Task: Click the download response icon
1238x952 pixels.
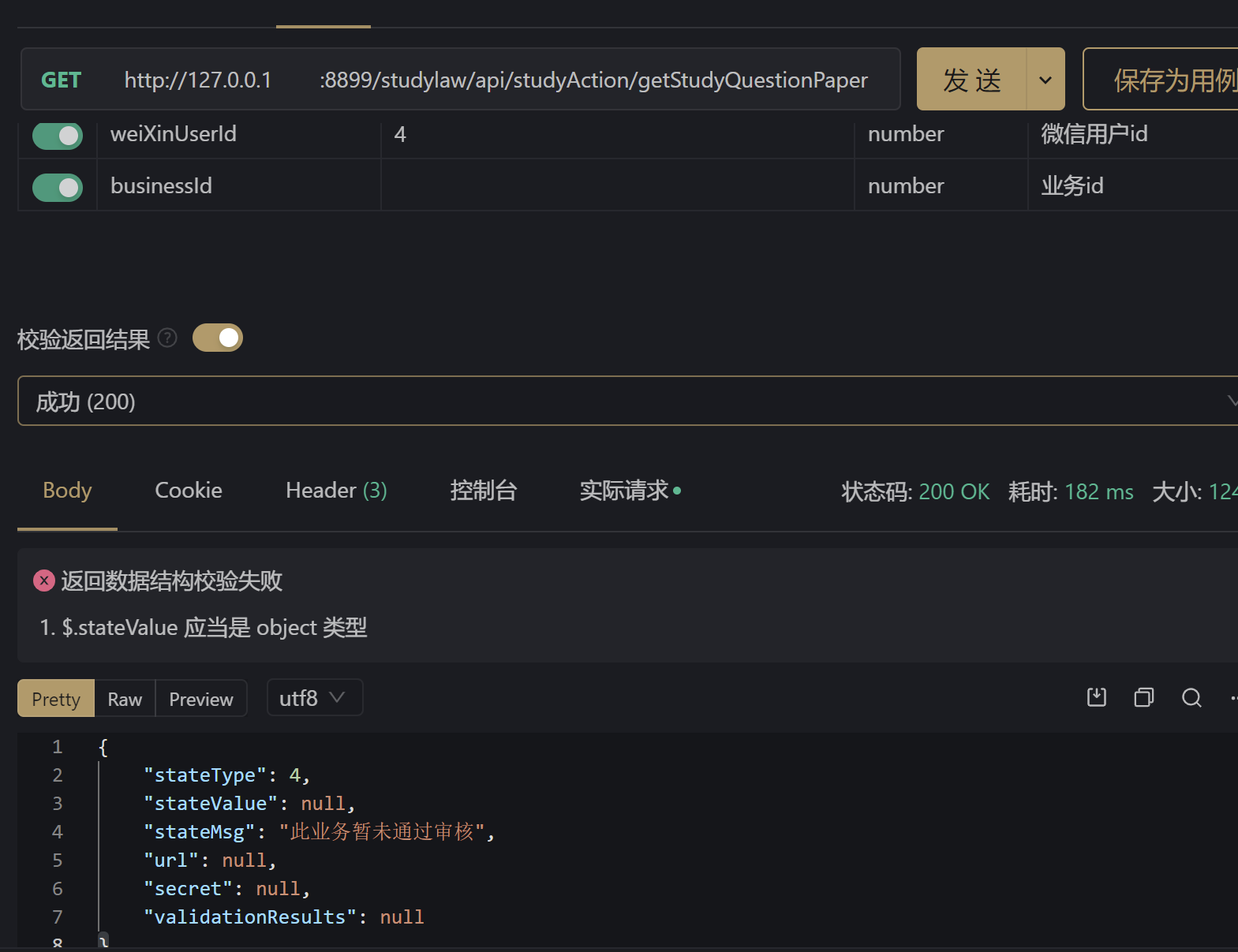Action: point(1097,697)
